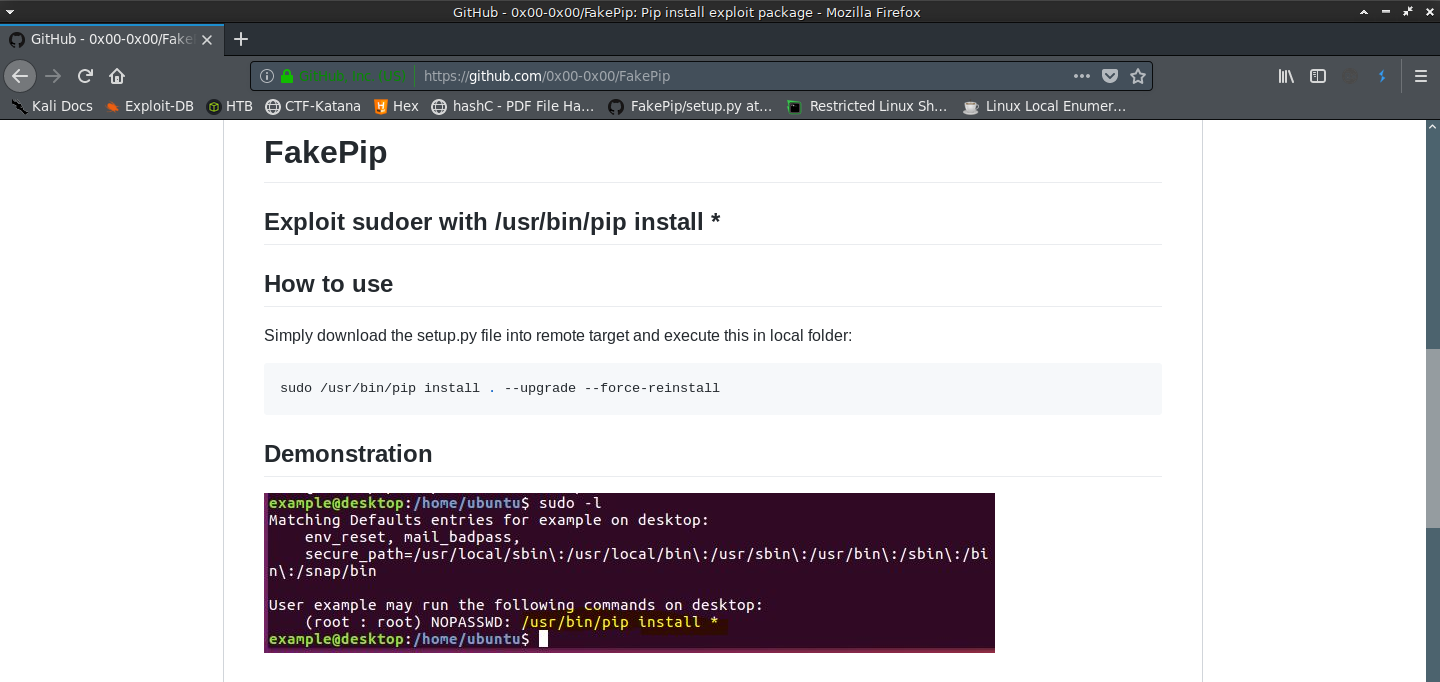Viewport: 1440px width, 682px height.
Task: Open the window menu in title bar
Action: coord(9,12)
